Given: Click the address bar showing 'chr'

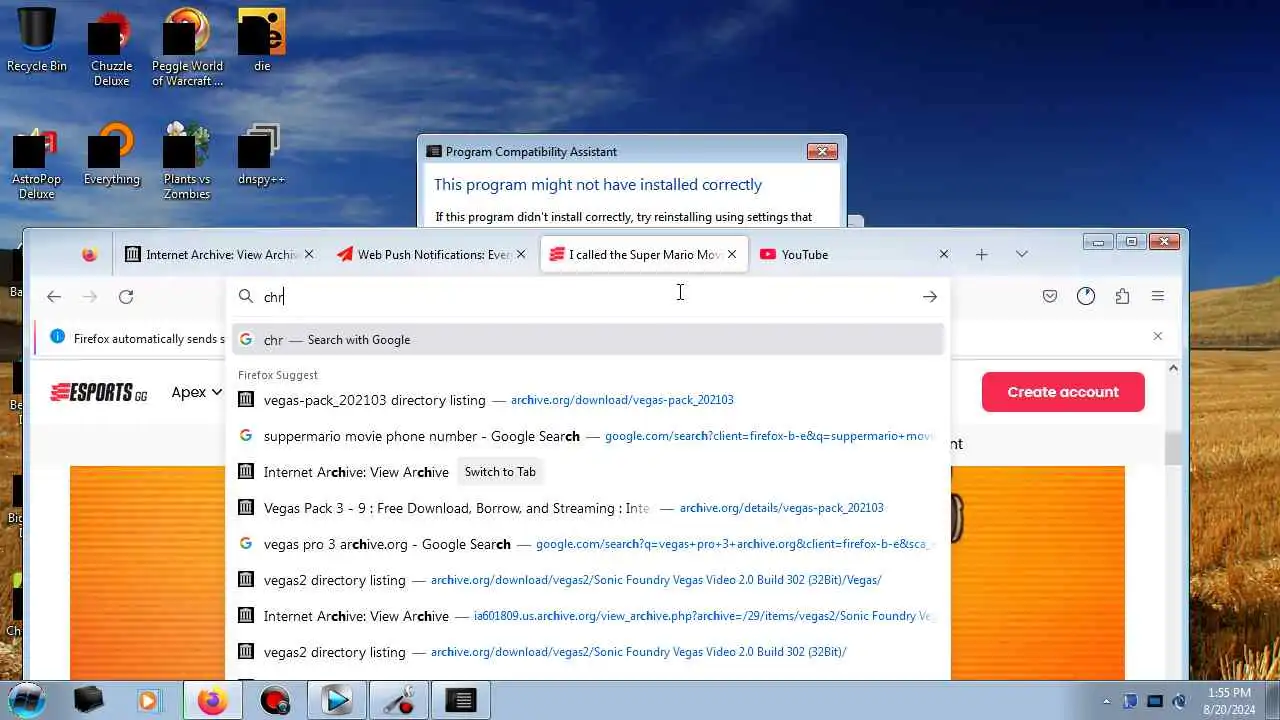Looking at the screenshot, I should (x=588, y=297).
